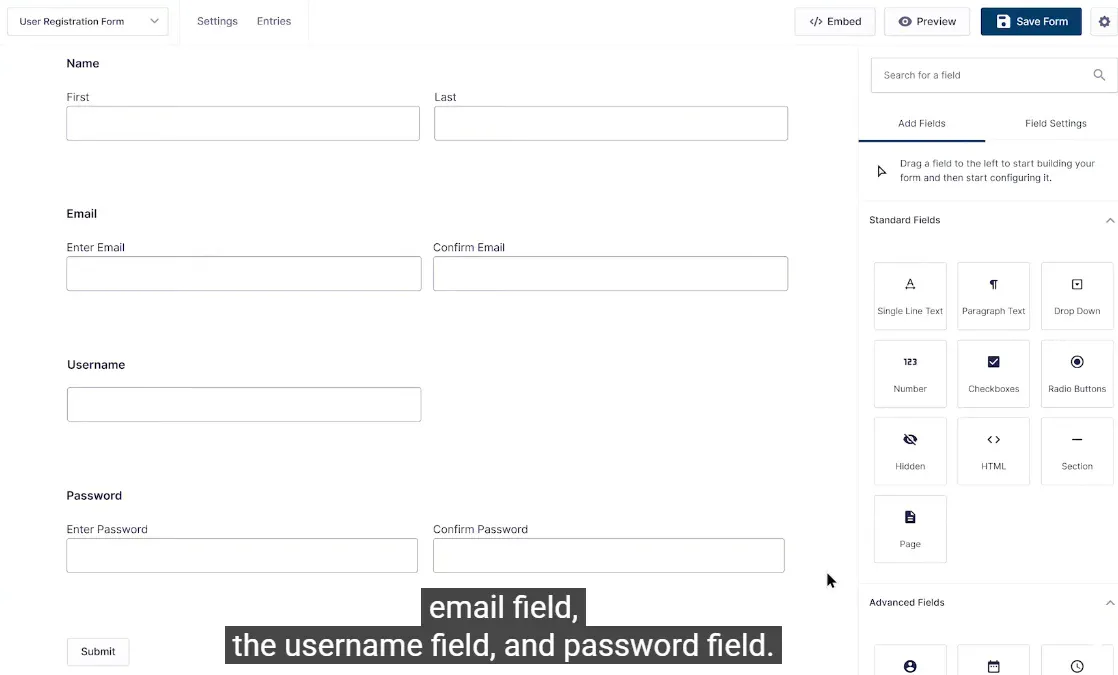Add a Drop Down field
Viewport: 1118px width, 675px height.
1077,296
